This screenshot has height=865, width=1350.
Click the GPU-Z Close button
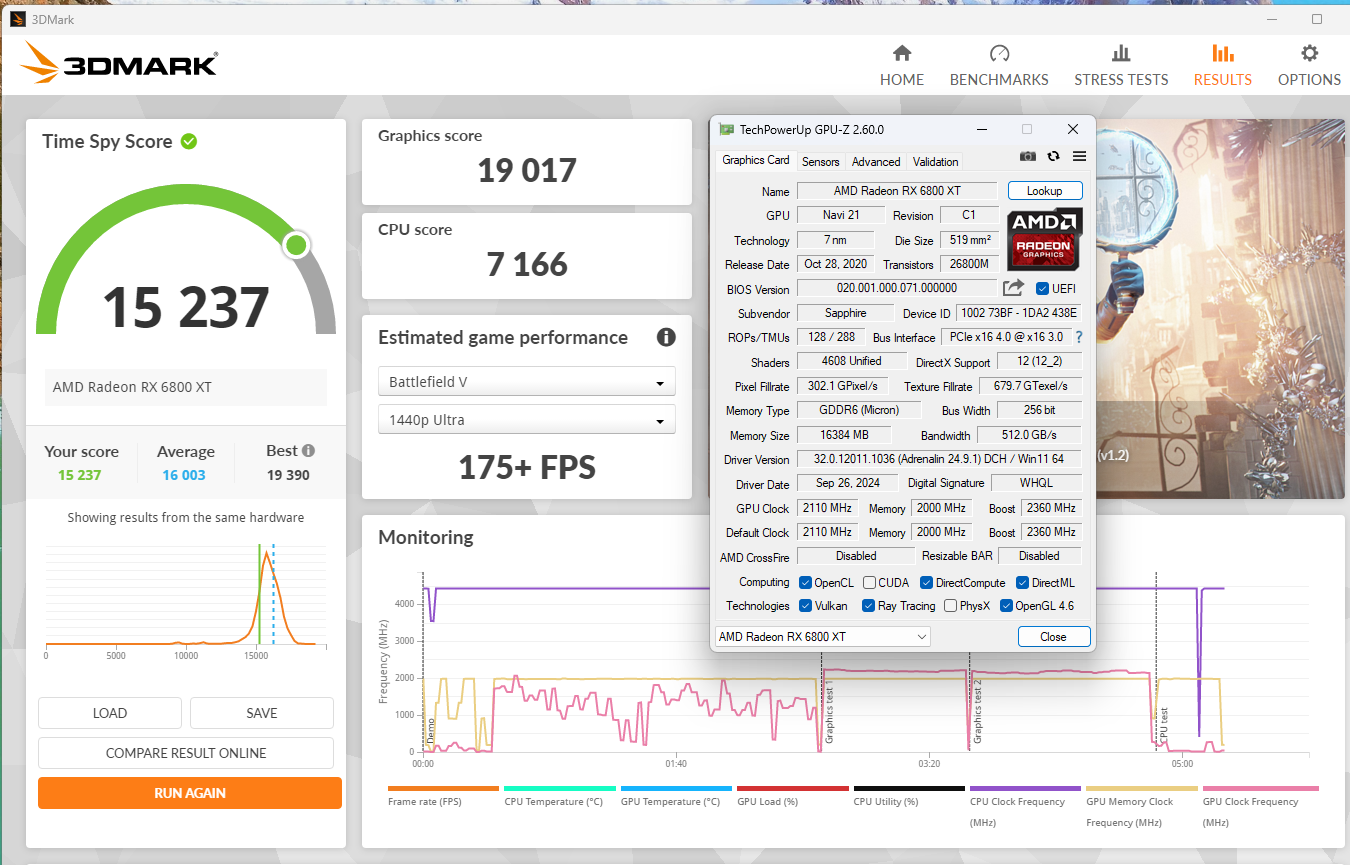pyautogui.click(x=1053, y=637)
